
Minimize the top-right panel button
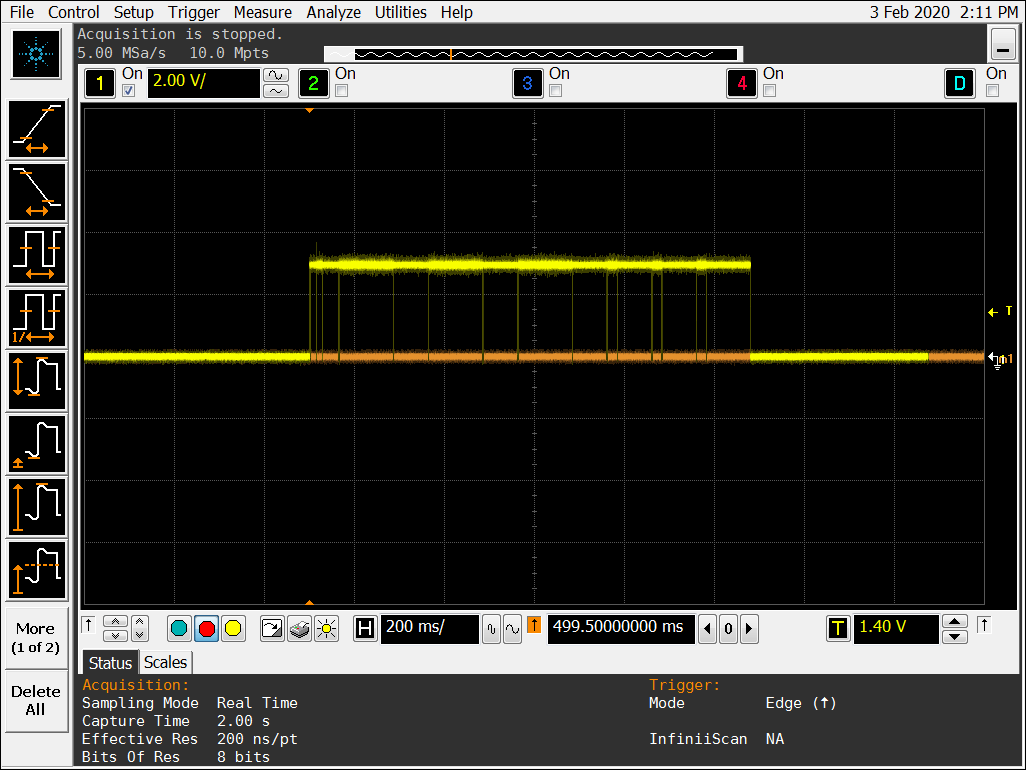point(1003,44)
